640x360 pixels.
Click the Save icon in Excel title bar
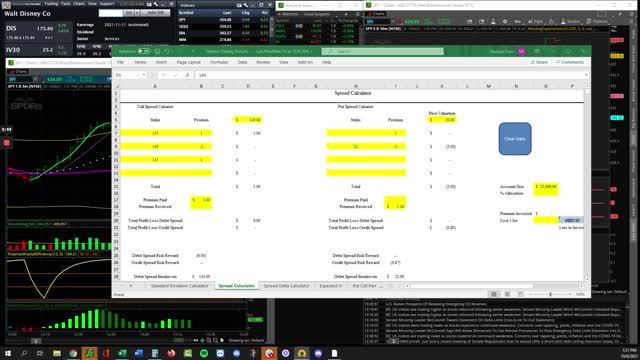[x=158, y=51]
